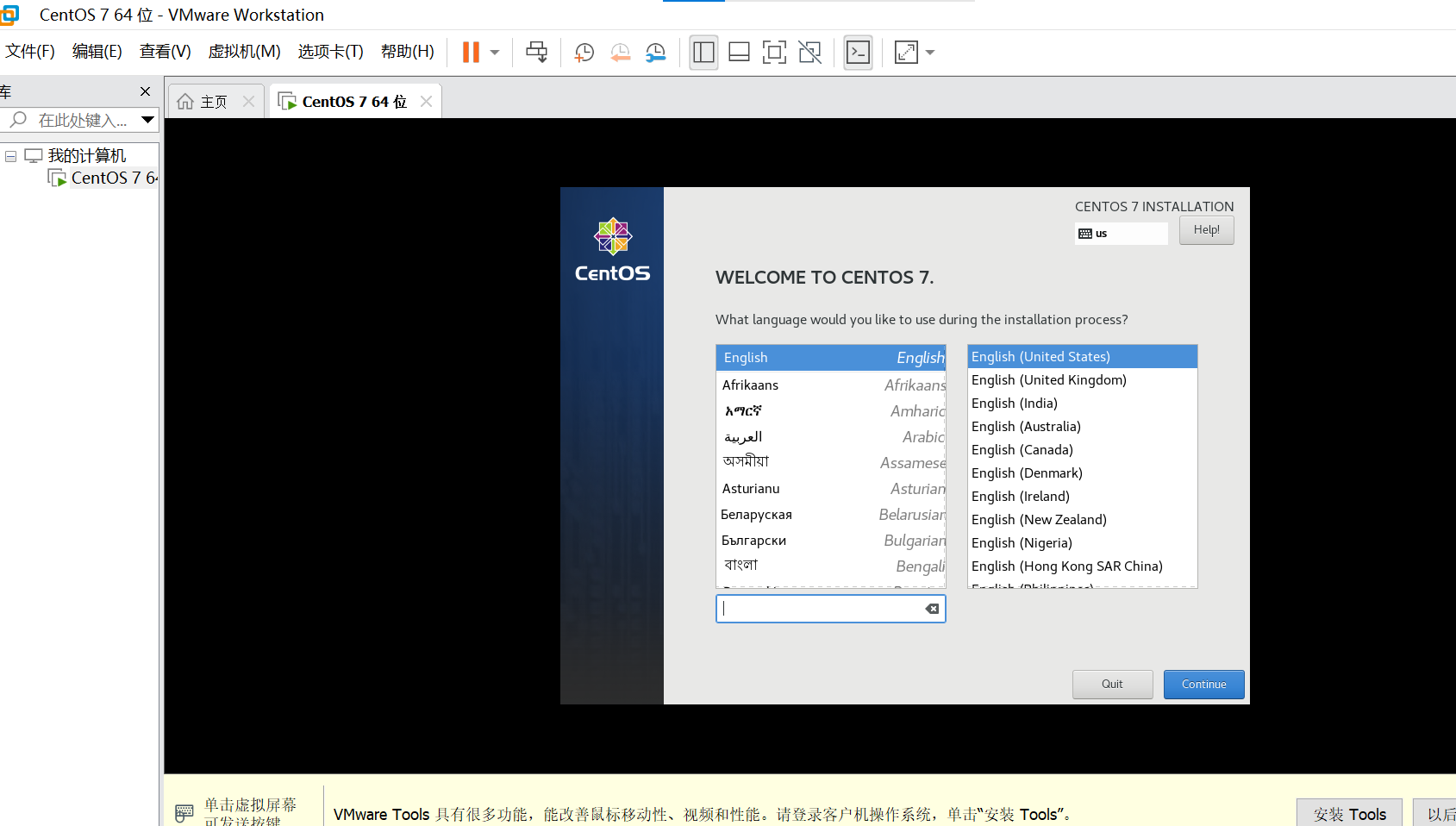Select Asturianu in the language list
The image size is (1456, 826).
click(x=831, y=489)
